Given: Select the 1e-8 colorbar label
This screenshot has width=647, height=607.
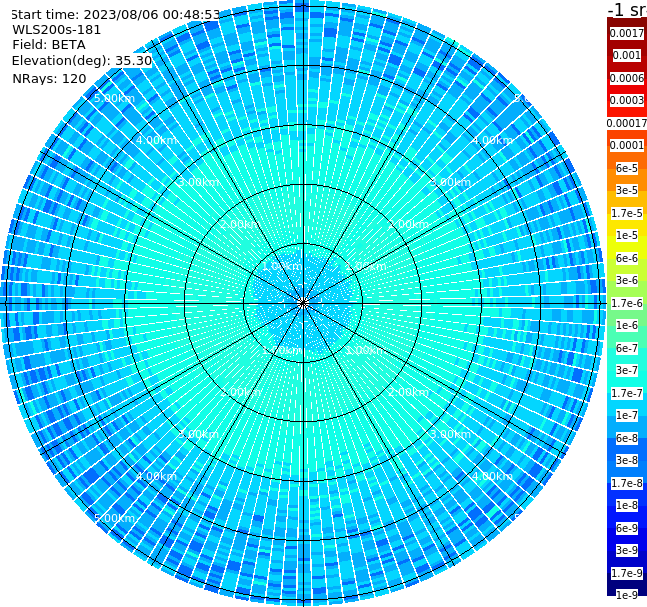Looking at the screenshot, I should click(x=627, y=505).
